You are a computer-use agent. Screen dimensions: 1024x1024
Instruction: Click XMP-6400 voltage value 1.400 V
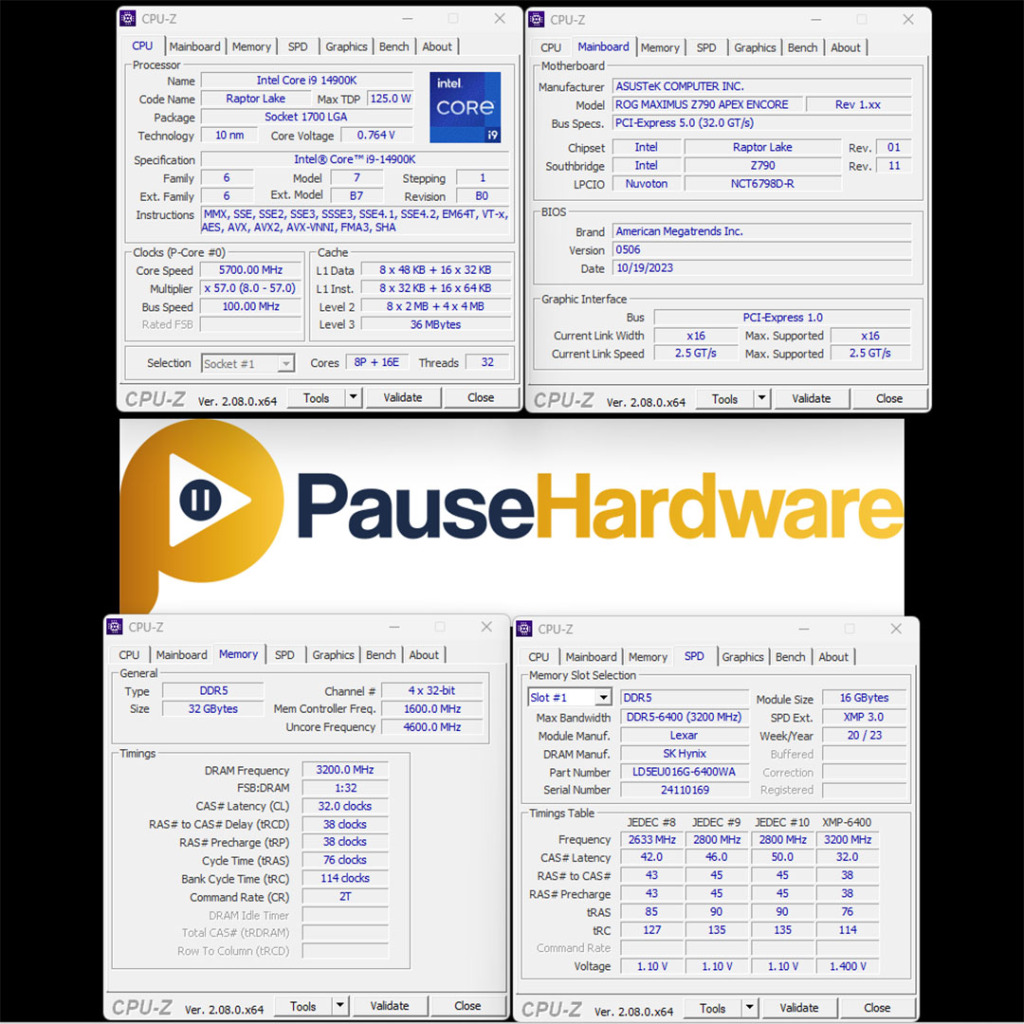click(x=848, y=966)
